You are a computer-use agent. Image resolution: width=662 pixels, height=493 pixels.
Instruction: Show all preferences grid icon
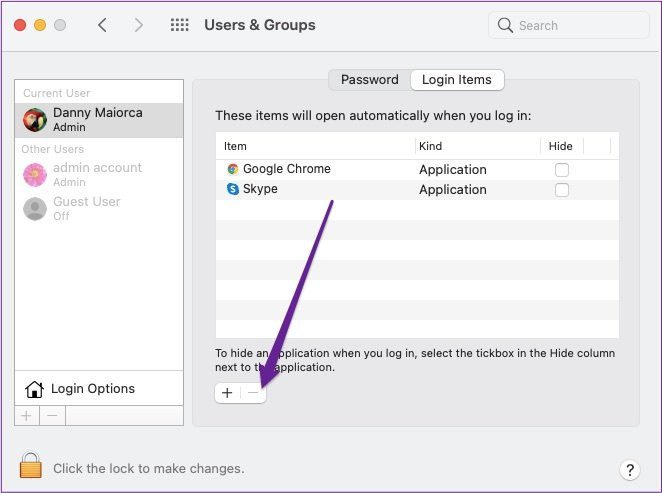179,25
